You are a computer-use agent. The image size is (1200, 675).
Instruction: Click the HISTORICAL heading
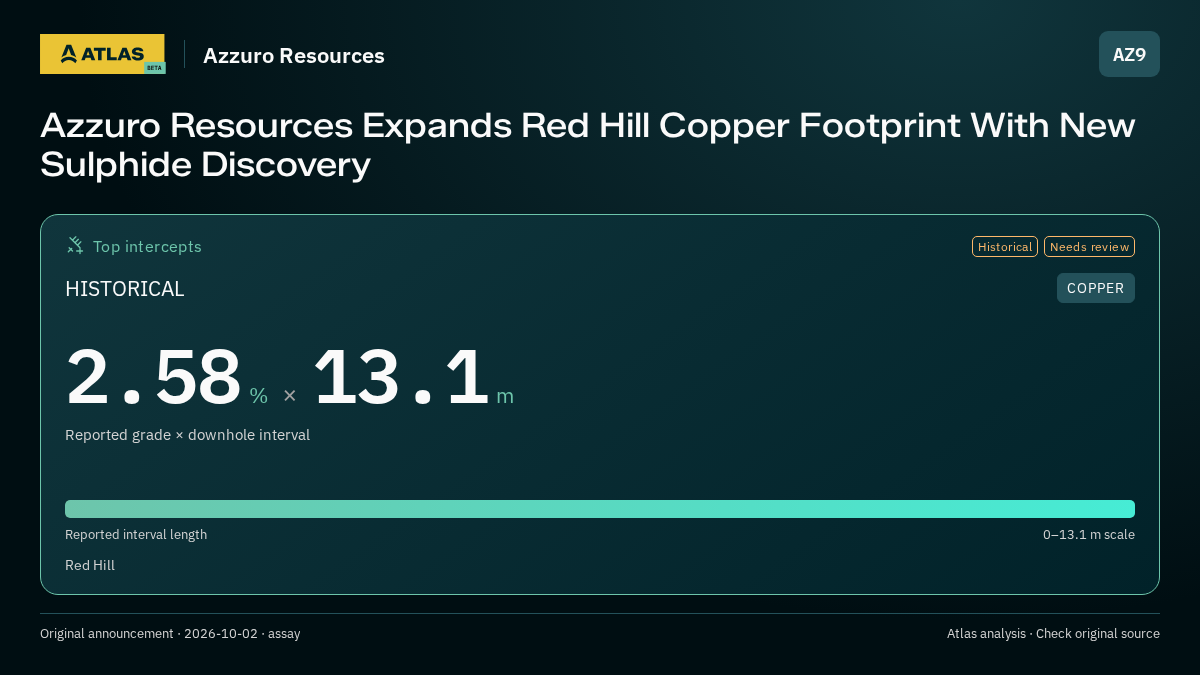point(125,289)
